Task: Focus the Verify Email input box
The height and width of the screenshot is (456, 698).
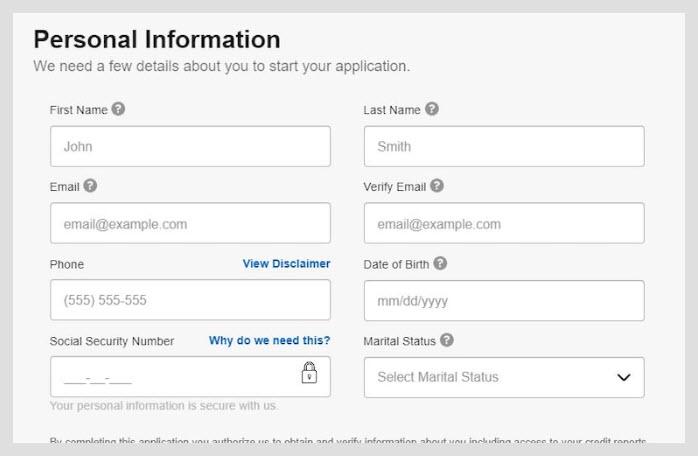Action: [x=504, y=223]
